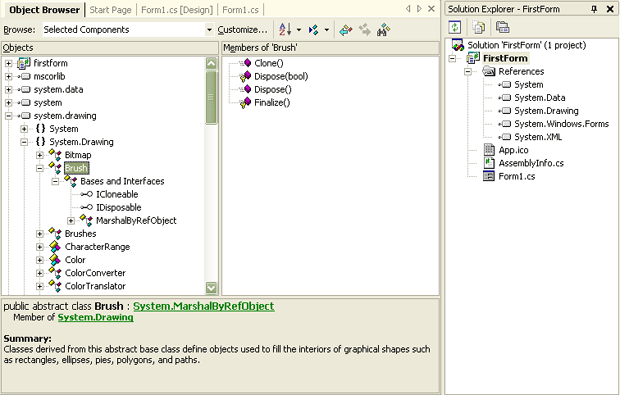Select the ICloneable interface item
The height and width of the screenshot is (395, 620).
117,195
